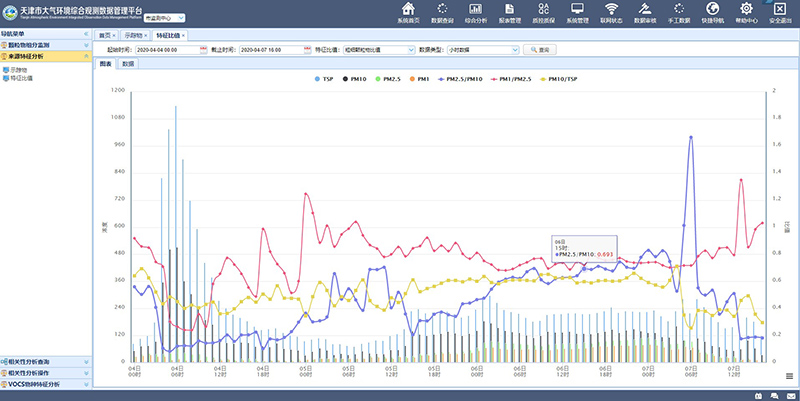Toggle PM10/TSP series in legend
The image size is (800, 401).
(563, 78)
